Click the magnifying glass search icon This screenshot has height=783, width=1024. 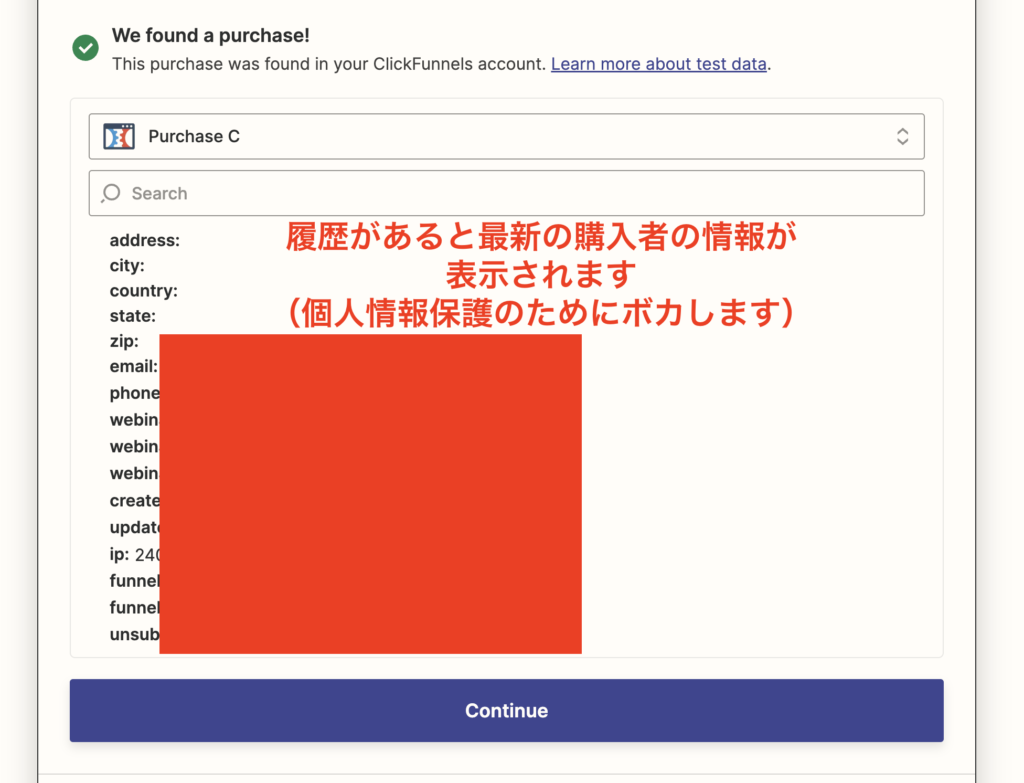[111, 193]
